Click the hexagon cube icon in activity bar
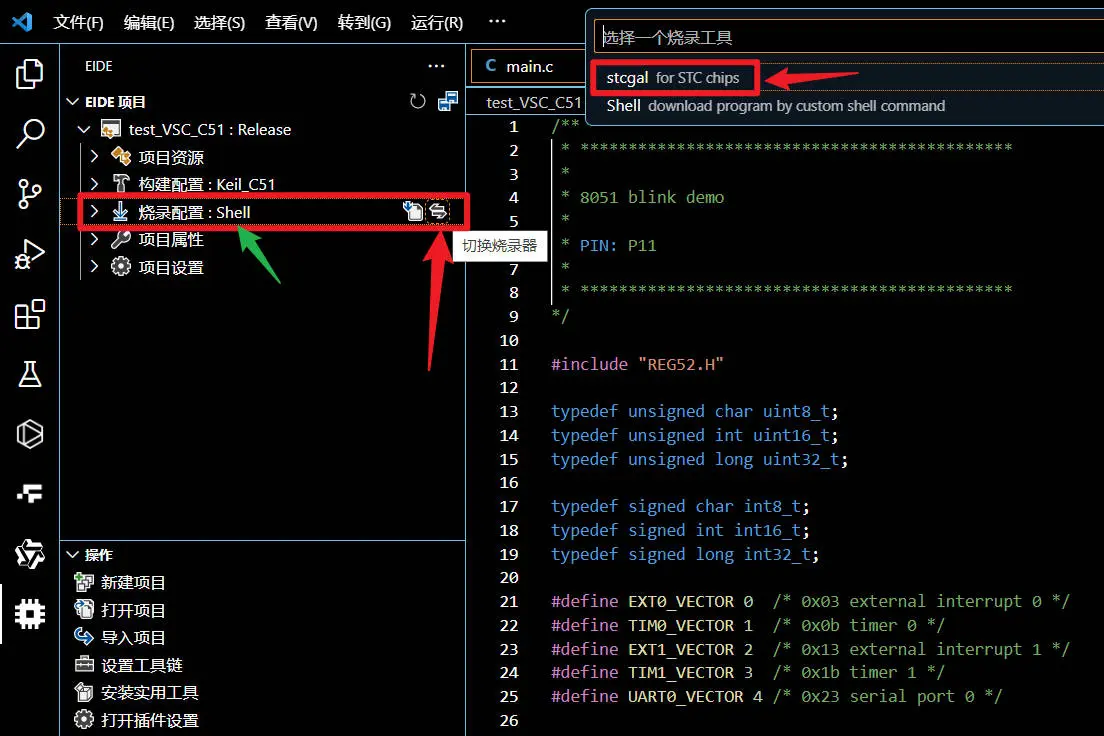The height and width of the screenshot is (736, 1104). 29,434
